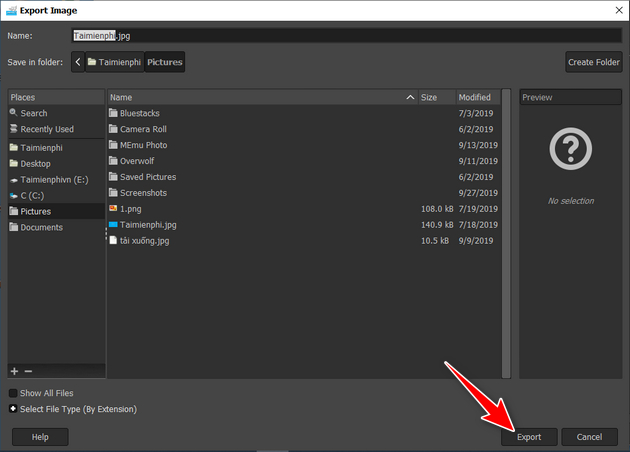630x452 pixels.
Task: Click the Preview panel header
Action: 571,97
